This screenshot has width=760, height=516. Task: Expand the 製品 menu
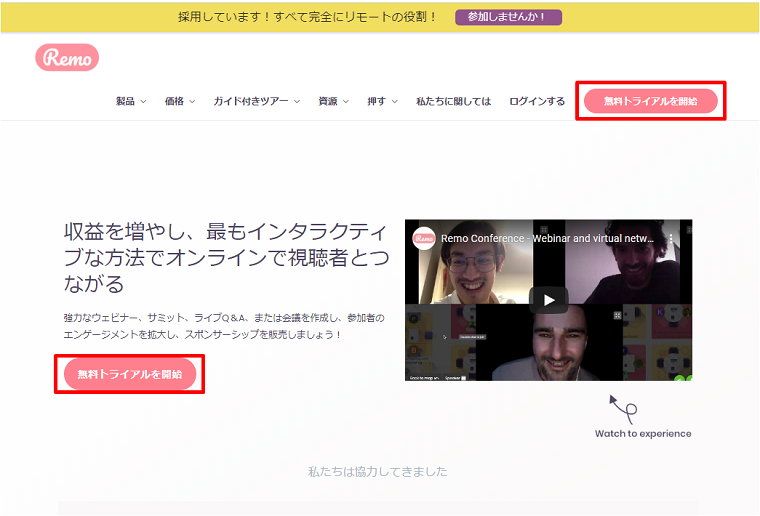(131, 101)
